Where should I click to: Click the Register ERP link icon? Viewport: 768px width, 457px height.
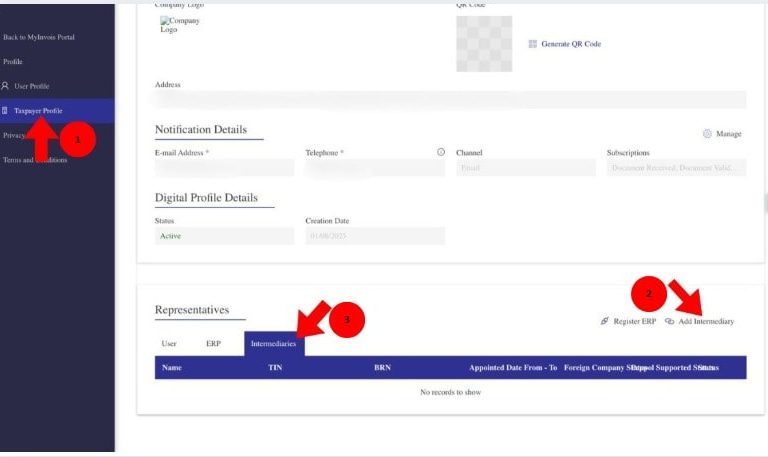point(605,321)
